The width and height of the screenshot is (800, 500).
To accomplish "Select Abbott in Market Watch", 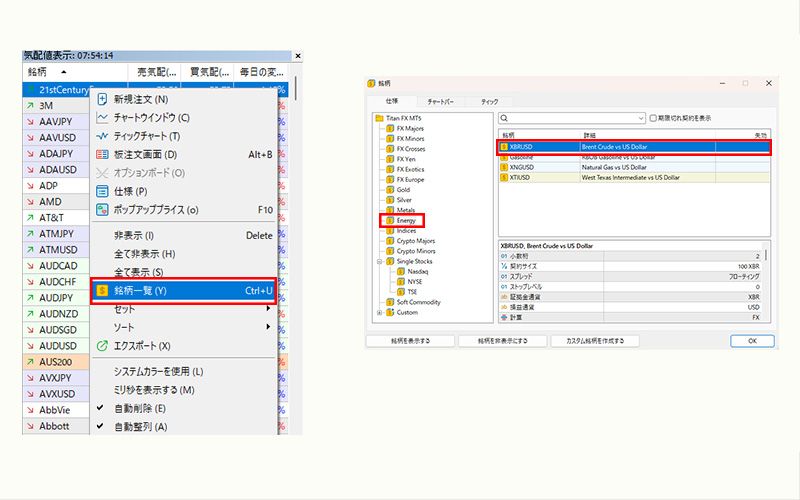I will [x=54, y=426].
